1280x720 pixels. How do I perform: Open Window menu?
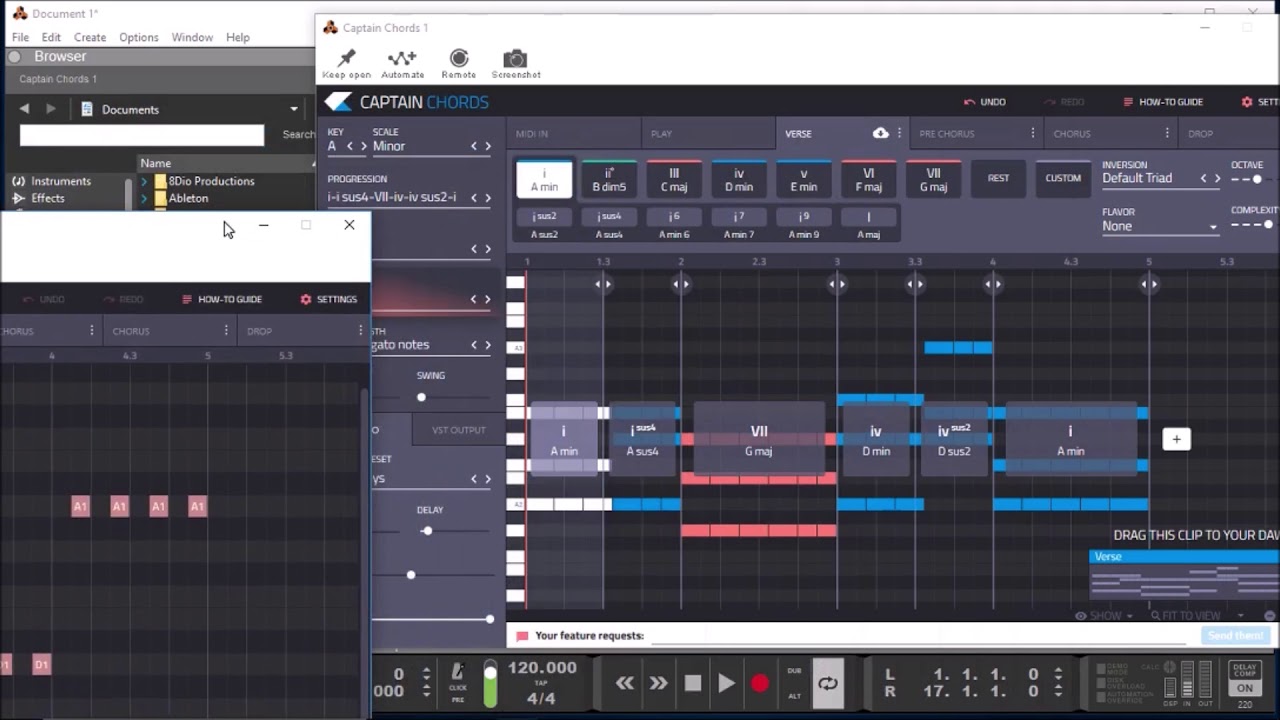pos(192,37)
